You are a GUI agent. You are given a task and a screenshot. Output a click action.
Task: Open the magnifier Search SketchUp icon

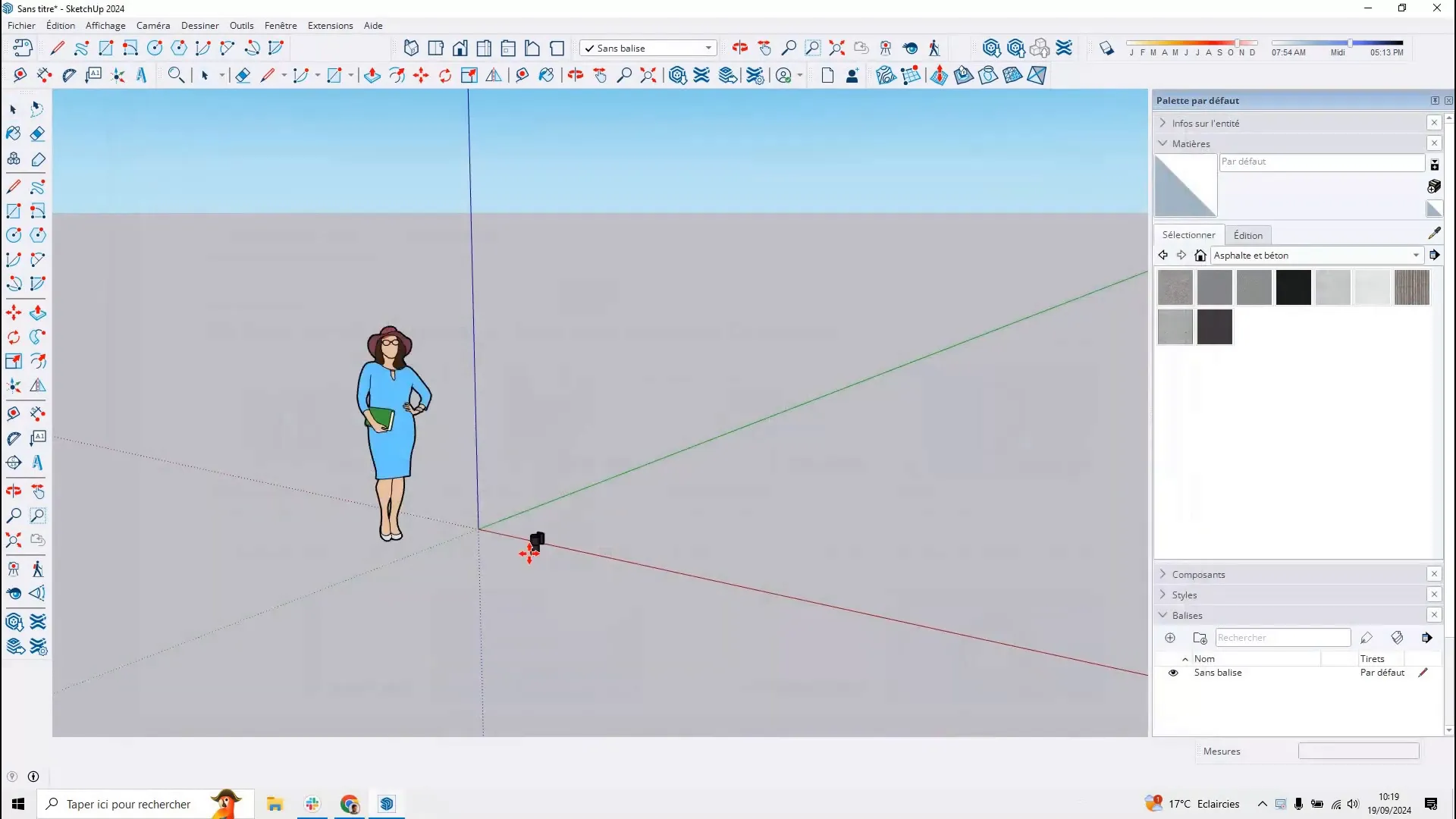(x=176, y=75)
